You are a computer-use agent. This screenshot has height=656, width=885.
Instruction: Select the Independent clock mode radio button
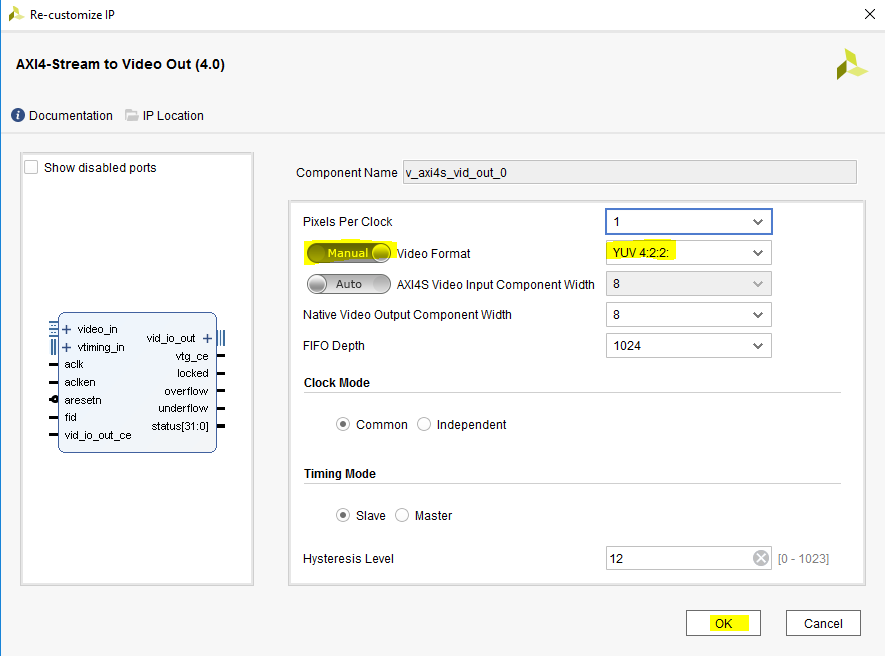click(x=424, y=424)
